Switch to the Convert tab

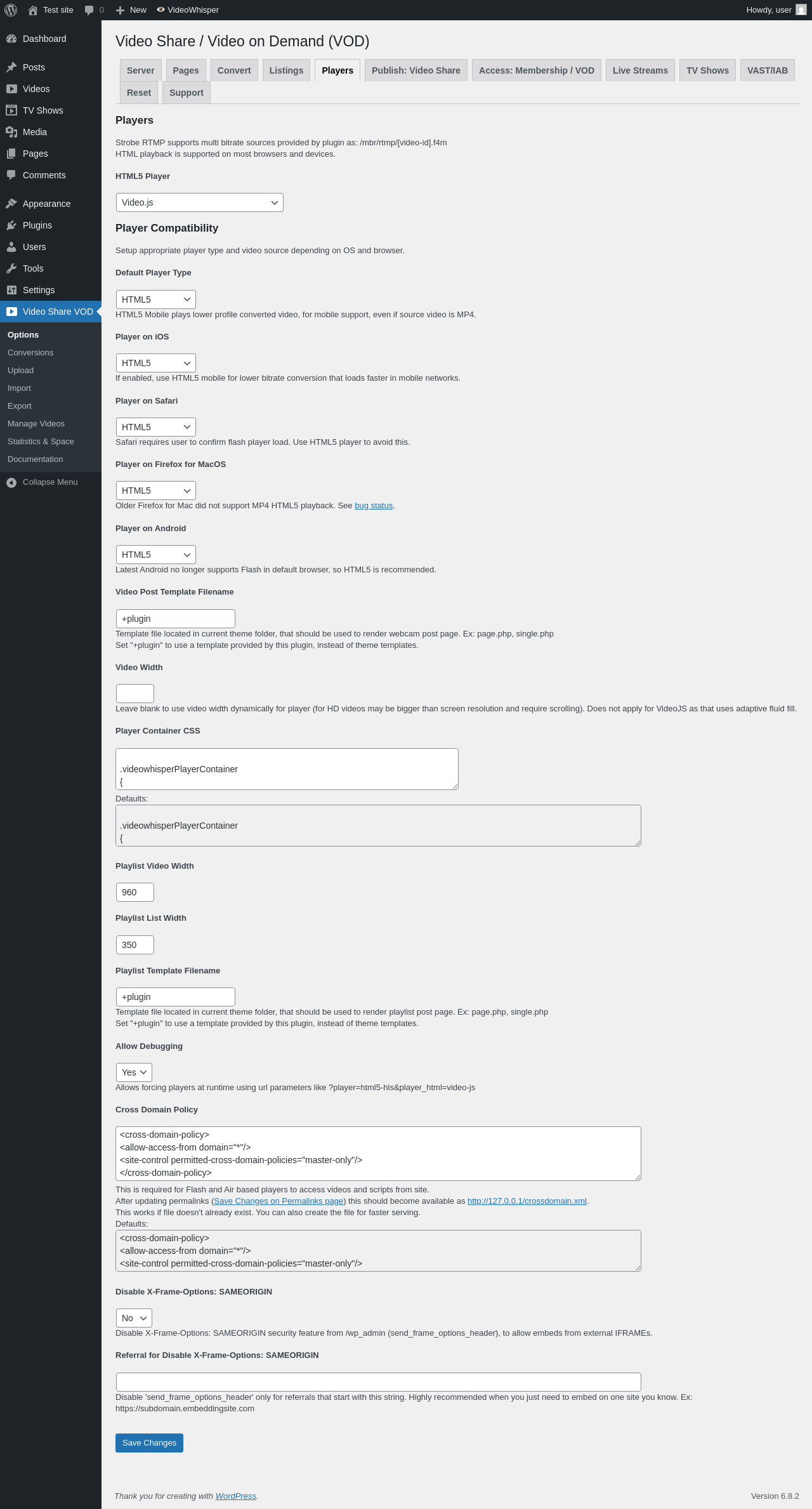[234, 70]
